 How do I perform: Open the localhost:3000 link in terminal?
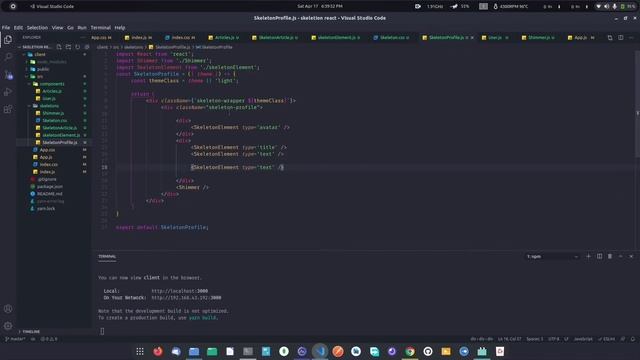coord(180,291)
